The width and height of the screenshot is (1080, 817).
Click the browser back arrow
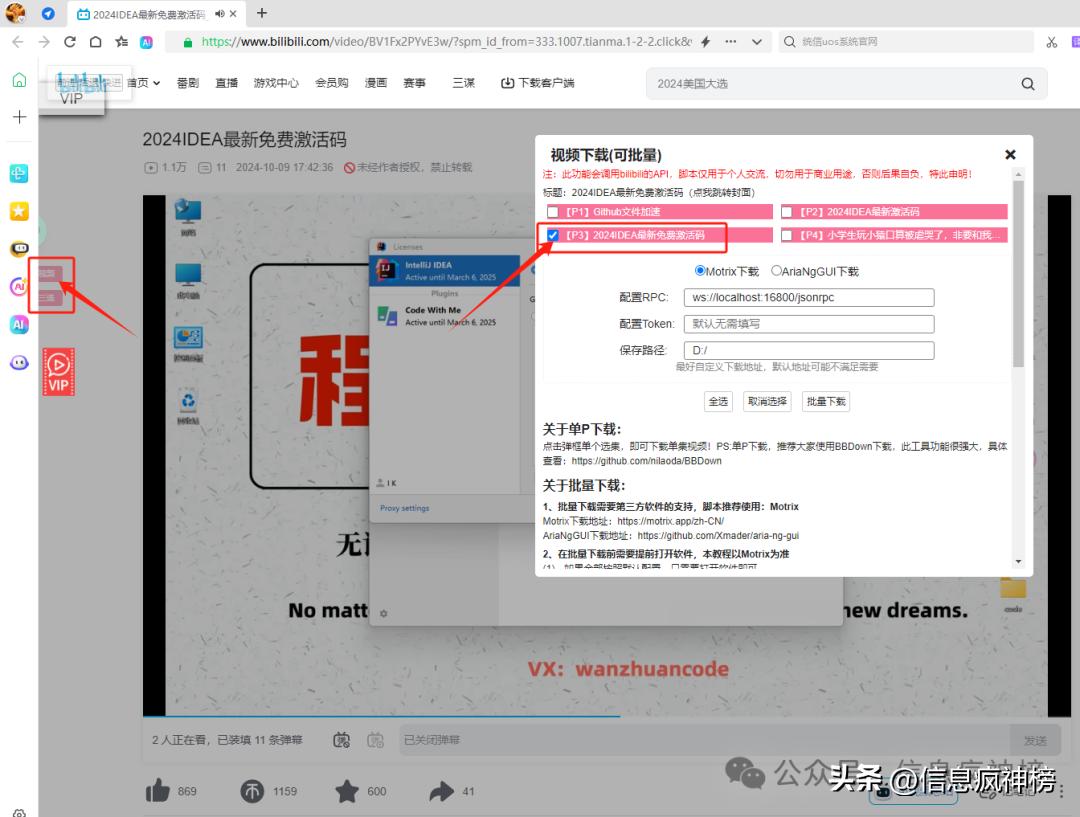click(18, 41)
